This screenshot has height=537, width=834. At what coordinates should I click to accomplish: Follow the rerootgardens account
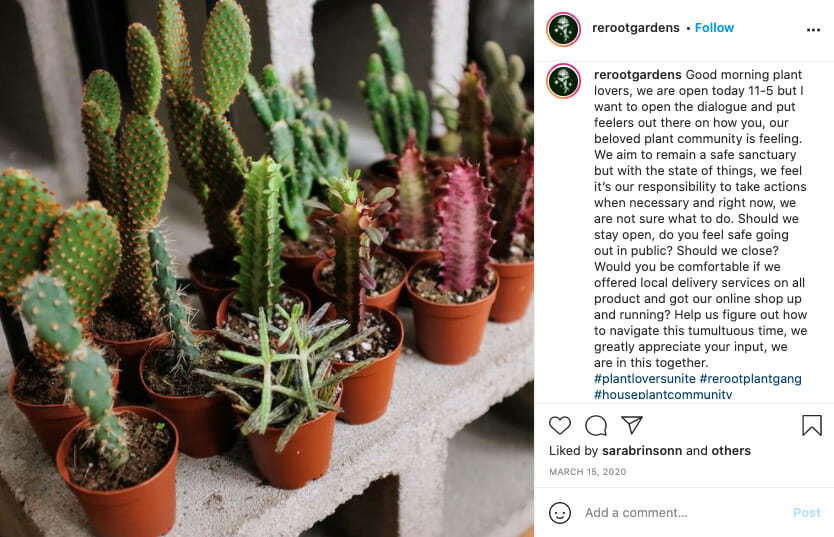pyautogui.click(x=714, y=28)
